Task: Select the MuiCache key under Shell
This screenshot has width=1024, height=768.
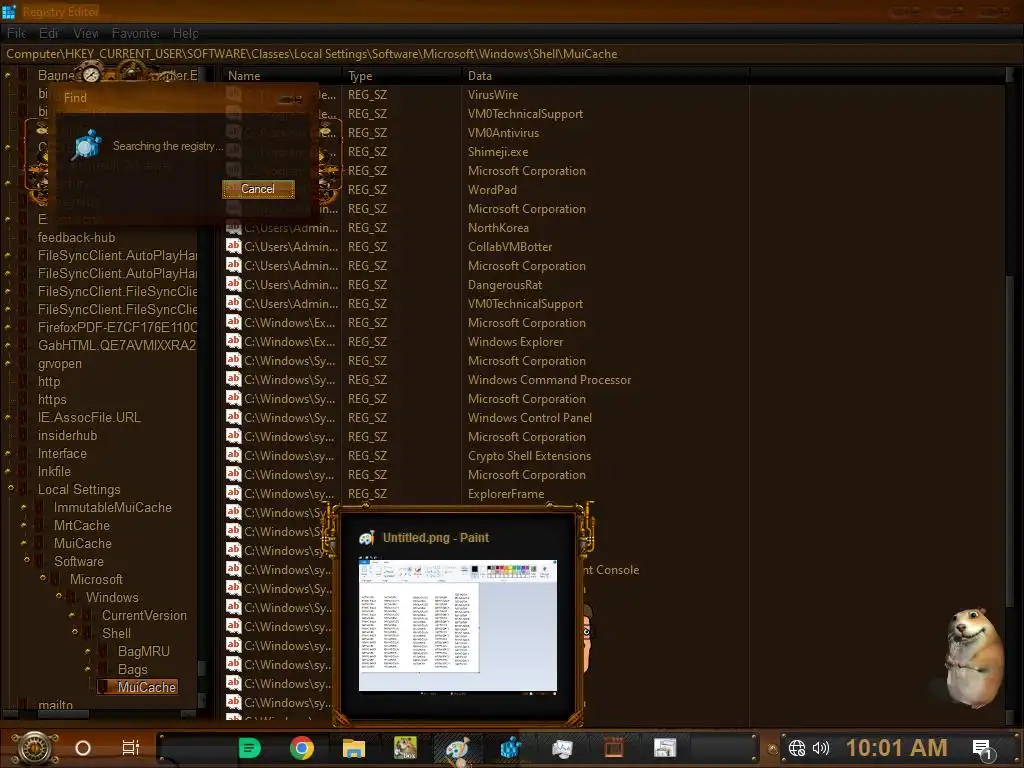Action: click(x=146, y=687)
